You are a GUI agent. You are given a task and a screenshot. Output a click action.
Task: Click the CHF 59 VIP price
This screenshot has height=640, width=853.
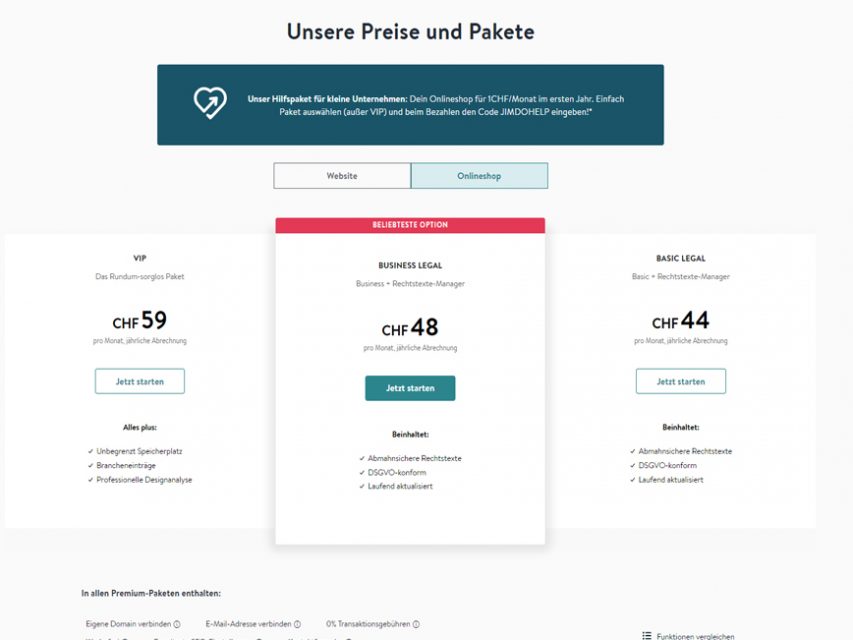point(140,321)
